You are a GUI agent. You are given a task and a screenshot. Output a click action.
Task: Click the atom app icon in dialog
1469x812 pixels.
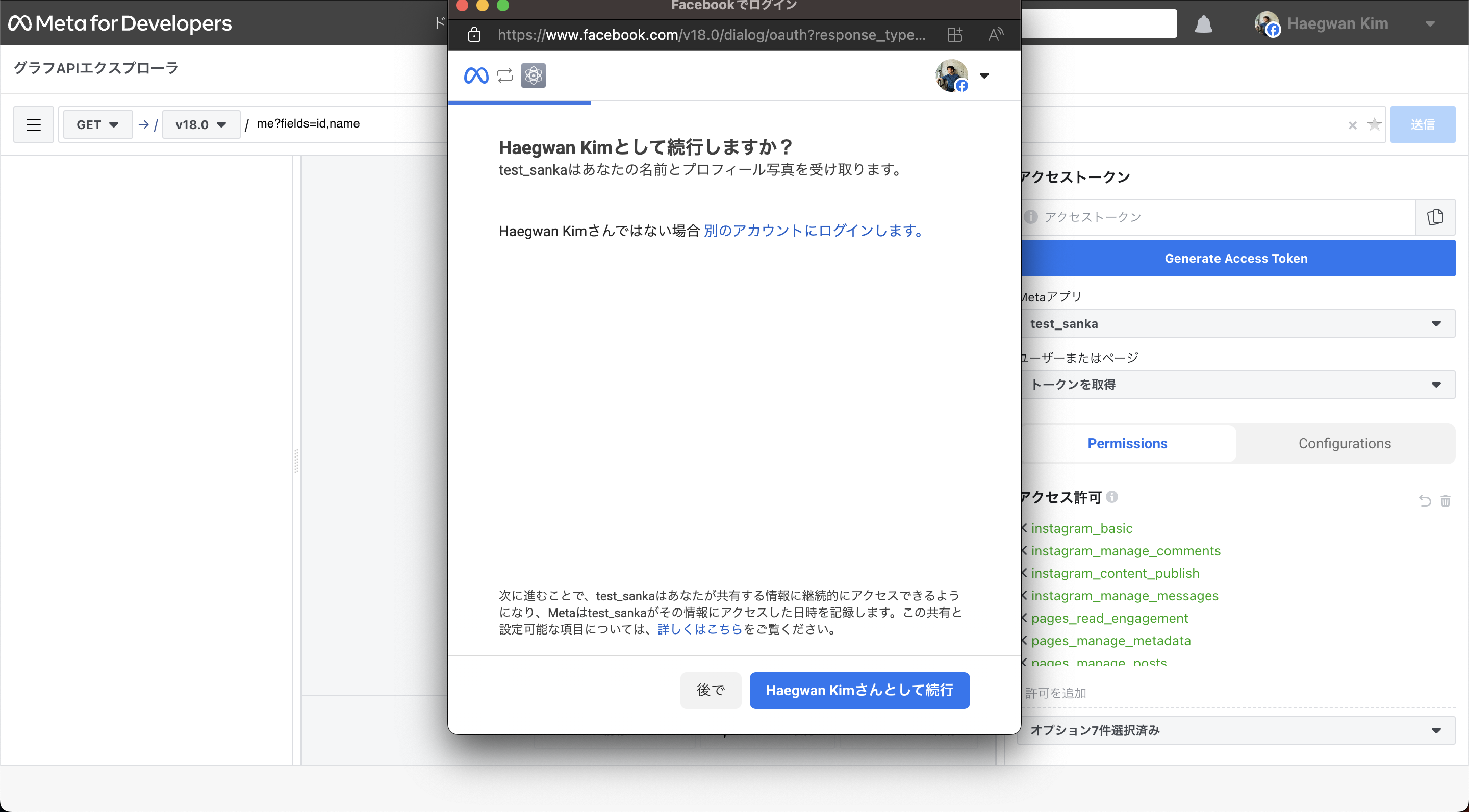click(x=533, y=75)
